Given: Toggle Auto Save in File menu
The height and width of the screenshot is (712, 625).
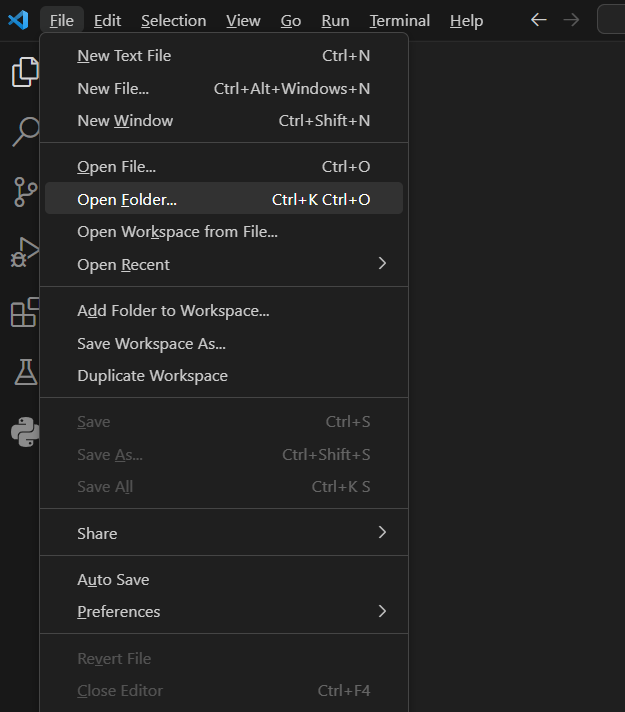Looking at the screenshot, I should 224,579.
